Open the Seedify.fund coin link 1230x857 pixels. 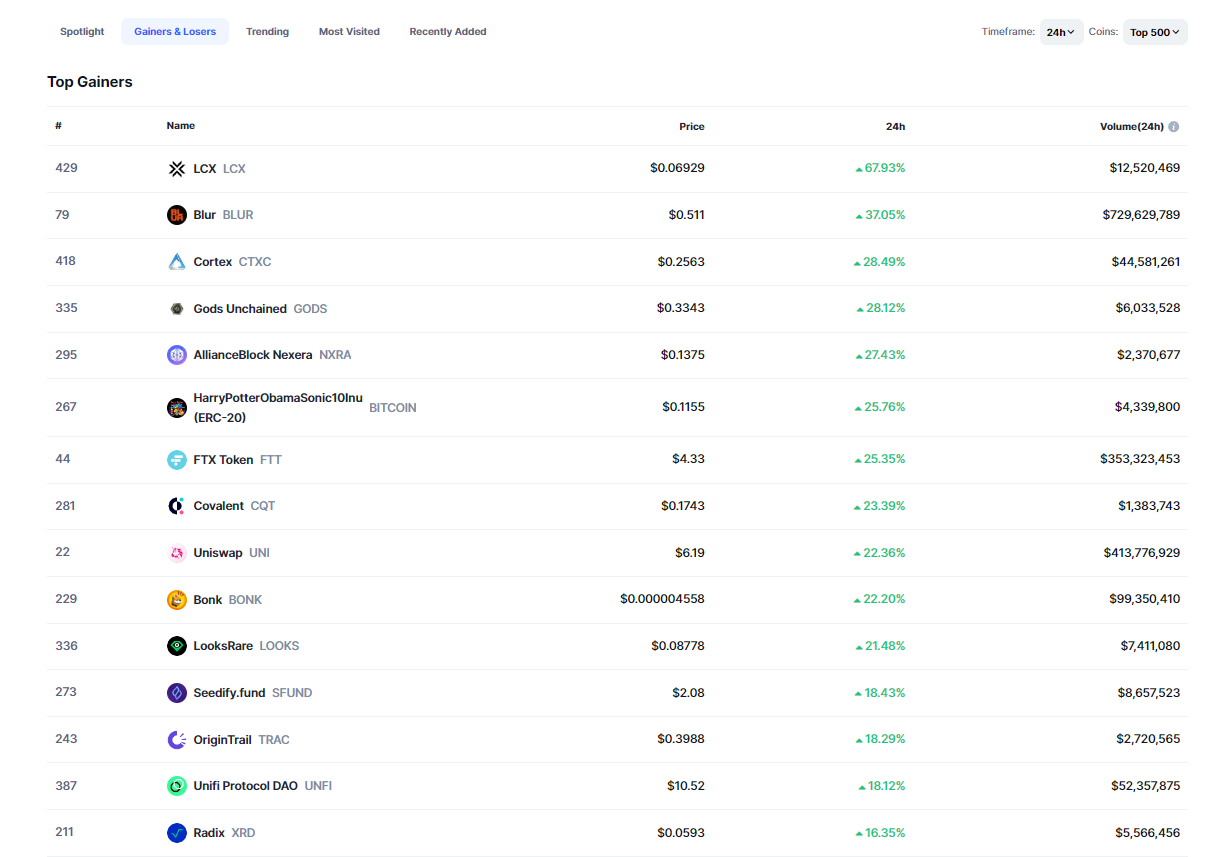(x=229, y=693)
